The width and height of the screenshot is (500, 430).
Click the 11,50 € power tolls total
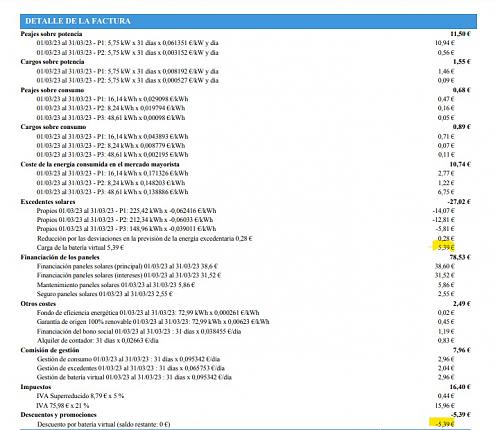pos(460,34)
